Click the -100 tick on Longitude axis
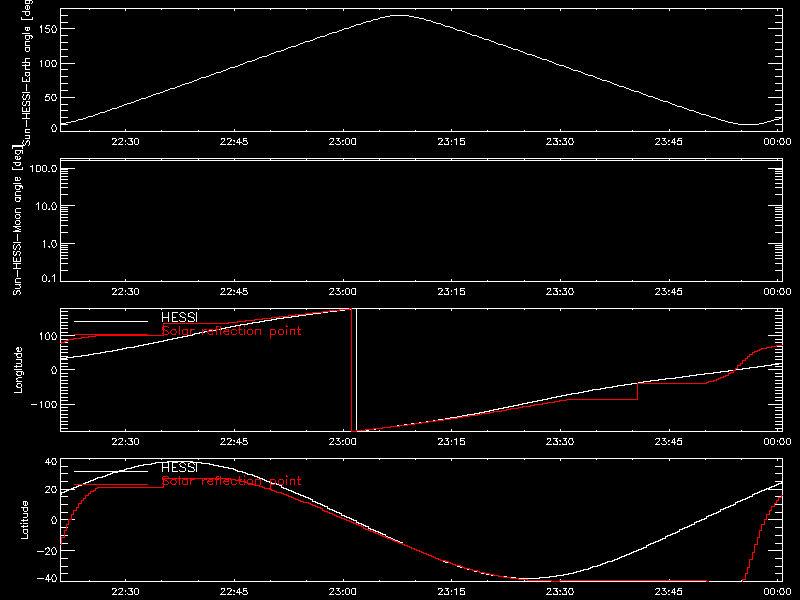The height and width of the screenshot is (600, 800). coord(44,404)
